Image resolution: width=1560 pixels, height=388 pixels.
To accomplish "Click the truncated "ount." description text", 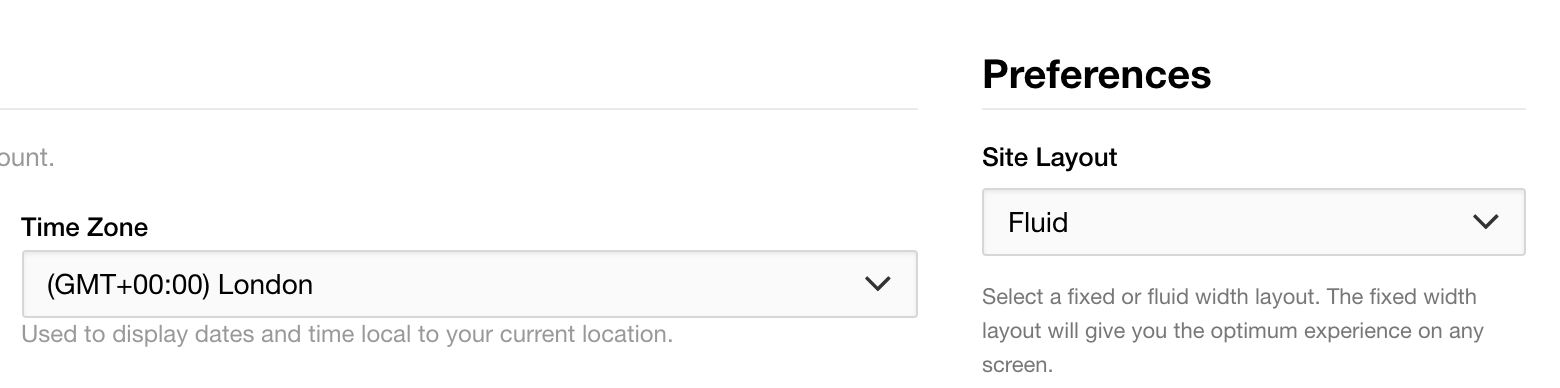I will pyautogui.click(x=27, y=158).
